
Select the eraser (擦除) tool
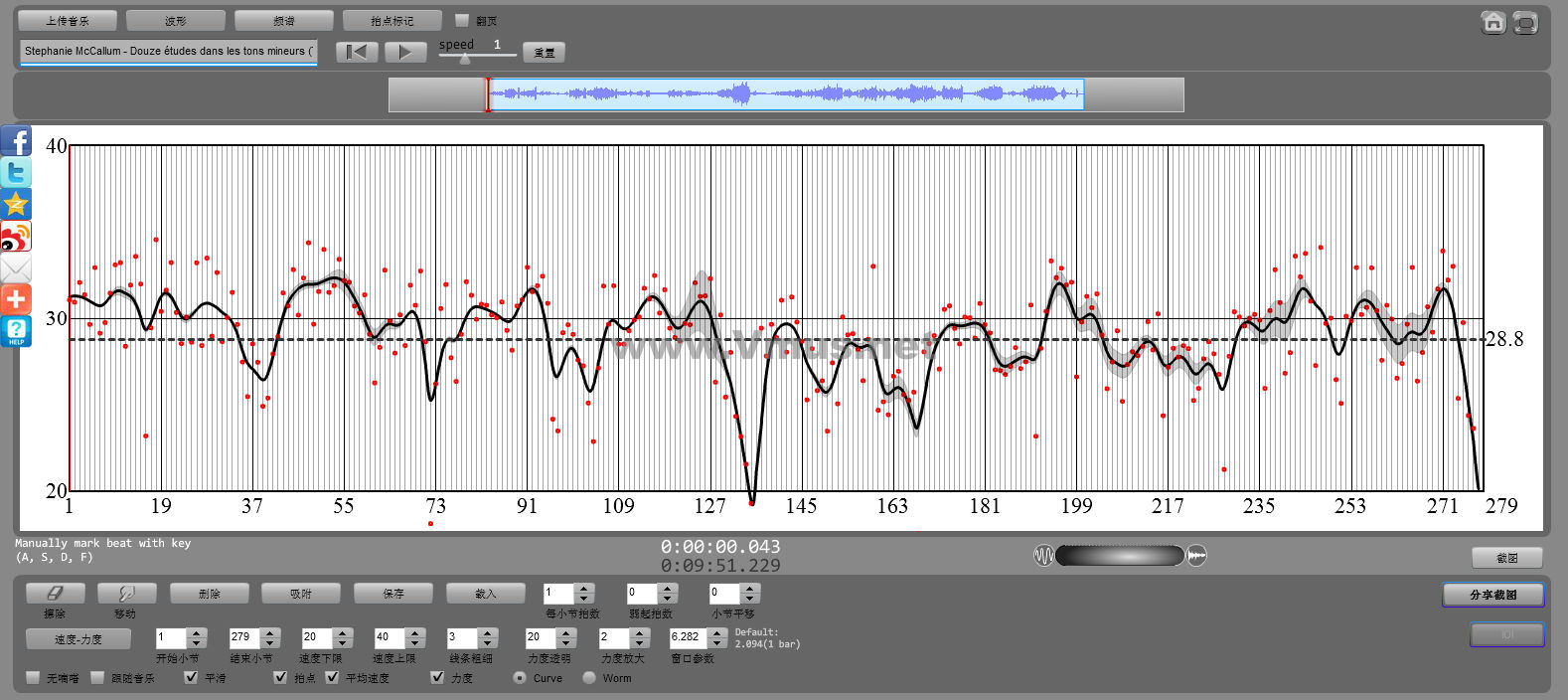click(55, 594)
